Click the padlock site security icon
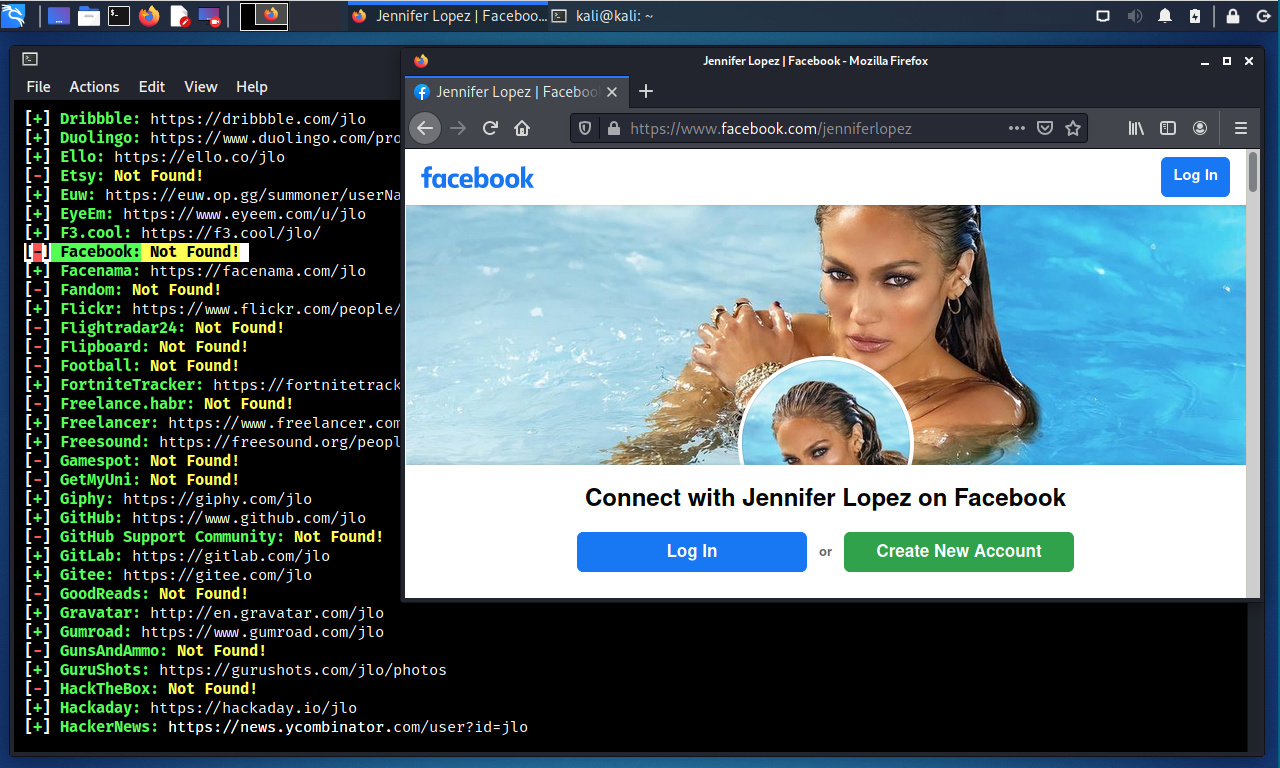The width and height of the screenshot is (1280, 768). click(613, 128)
